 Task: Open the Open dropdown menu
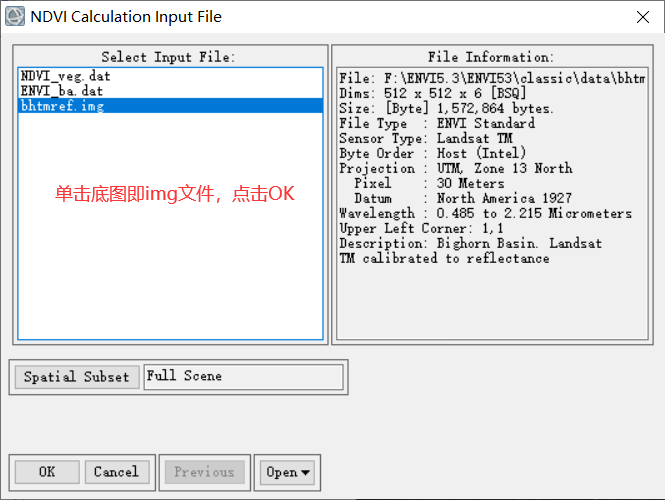click(x=287, y=472)
